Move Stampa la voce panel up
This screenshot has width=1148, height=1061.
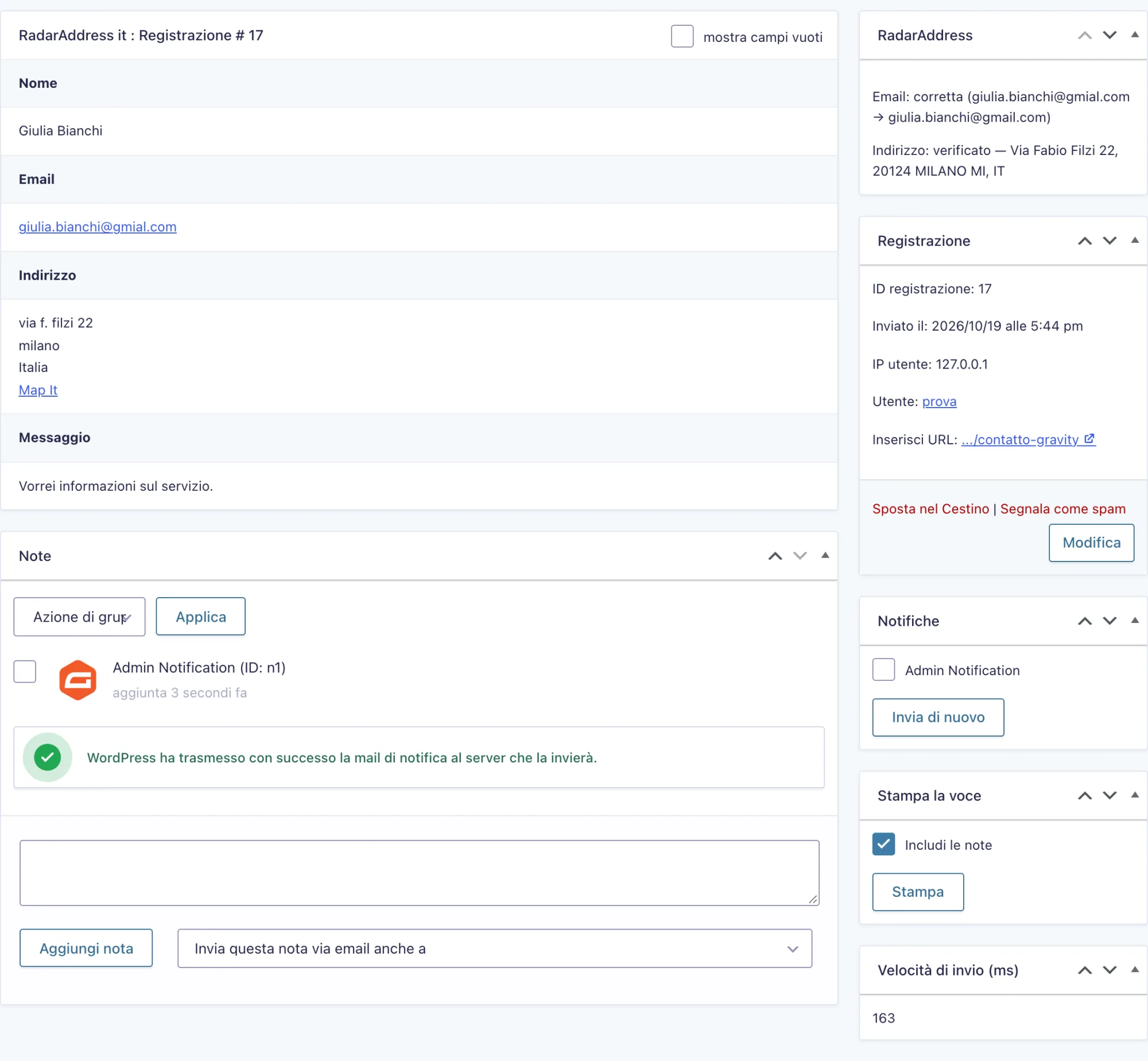[1084, 796]
